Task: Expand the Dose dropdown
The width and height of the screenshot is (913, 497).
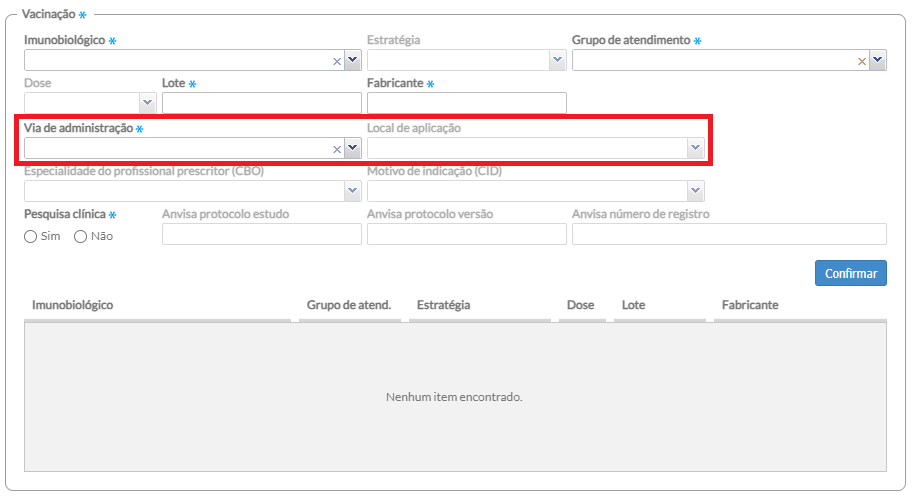Action: 147,103
